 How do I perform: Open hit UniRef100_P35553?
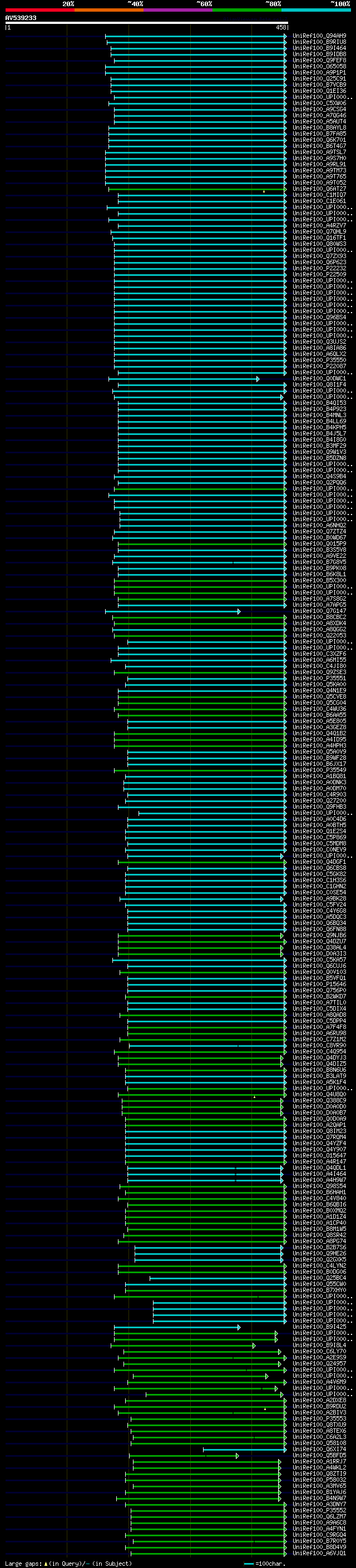[319, 1419]
